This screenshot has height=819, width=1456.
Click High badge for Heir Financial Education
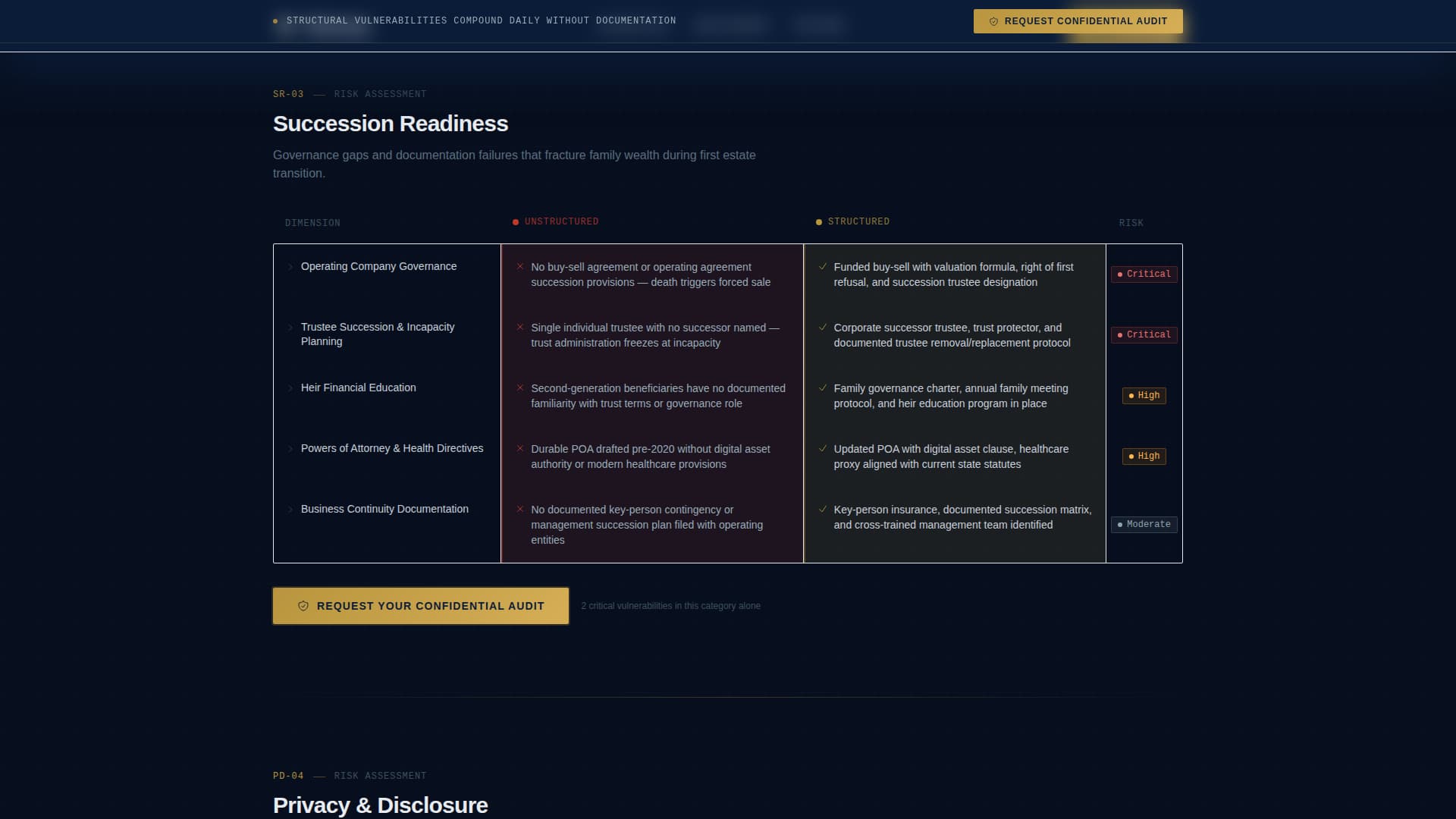point(1144,395)
